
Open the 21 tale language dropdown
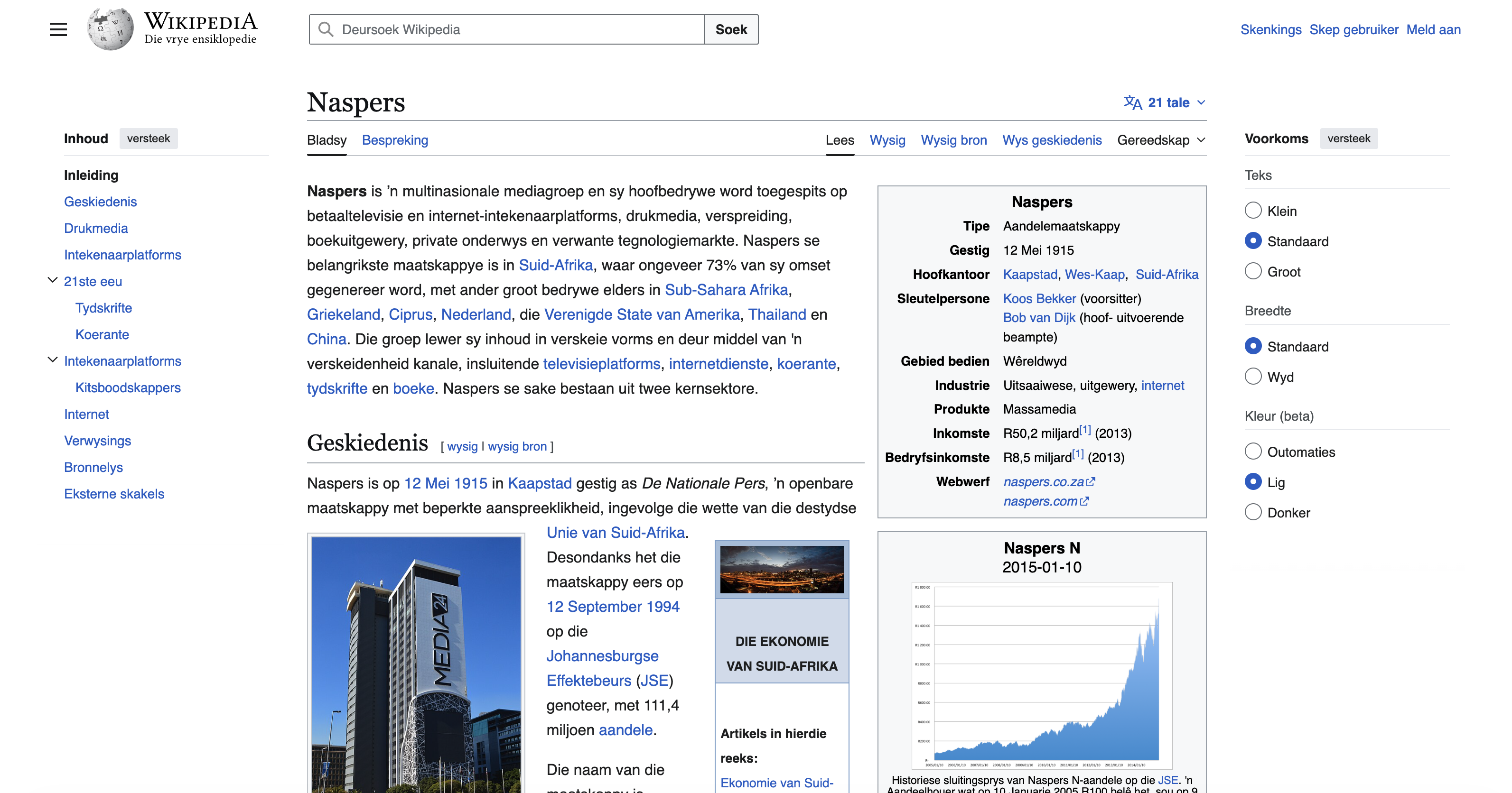tap(1165, 102)
